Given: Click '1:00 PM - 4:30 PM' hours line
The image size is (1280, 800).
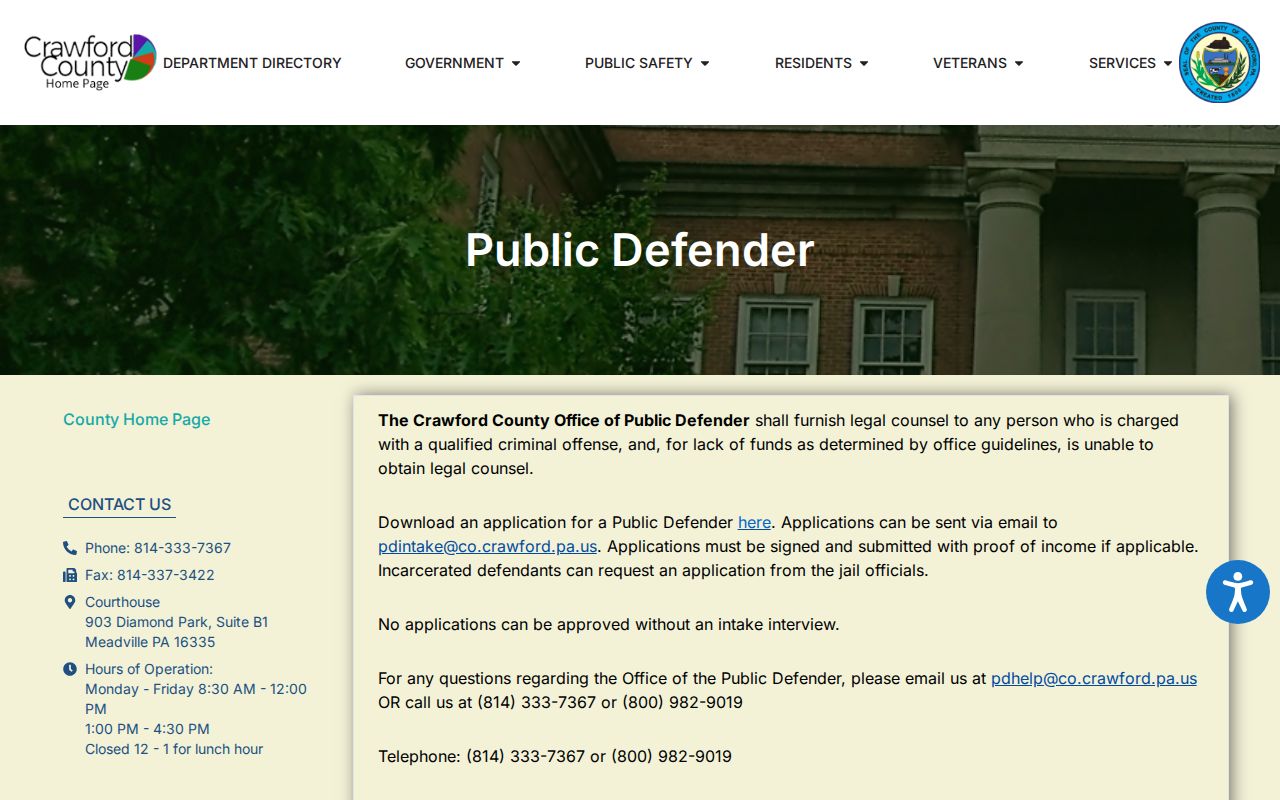Looking at the screenshot, I should [x=147, y=729].
